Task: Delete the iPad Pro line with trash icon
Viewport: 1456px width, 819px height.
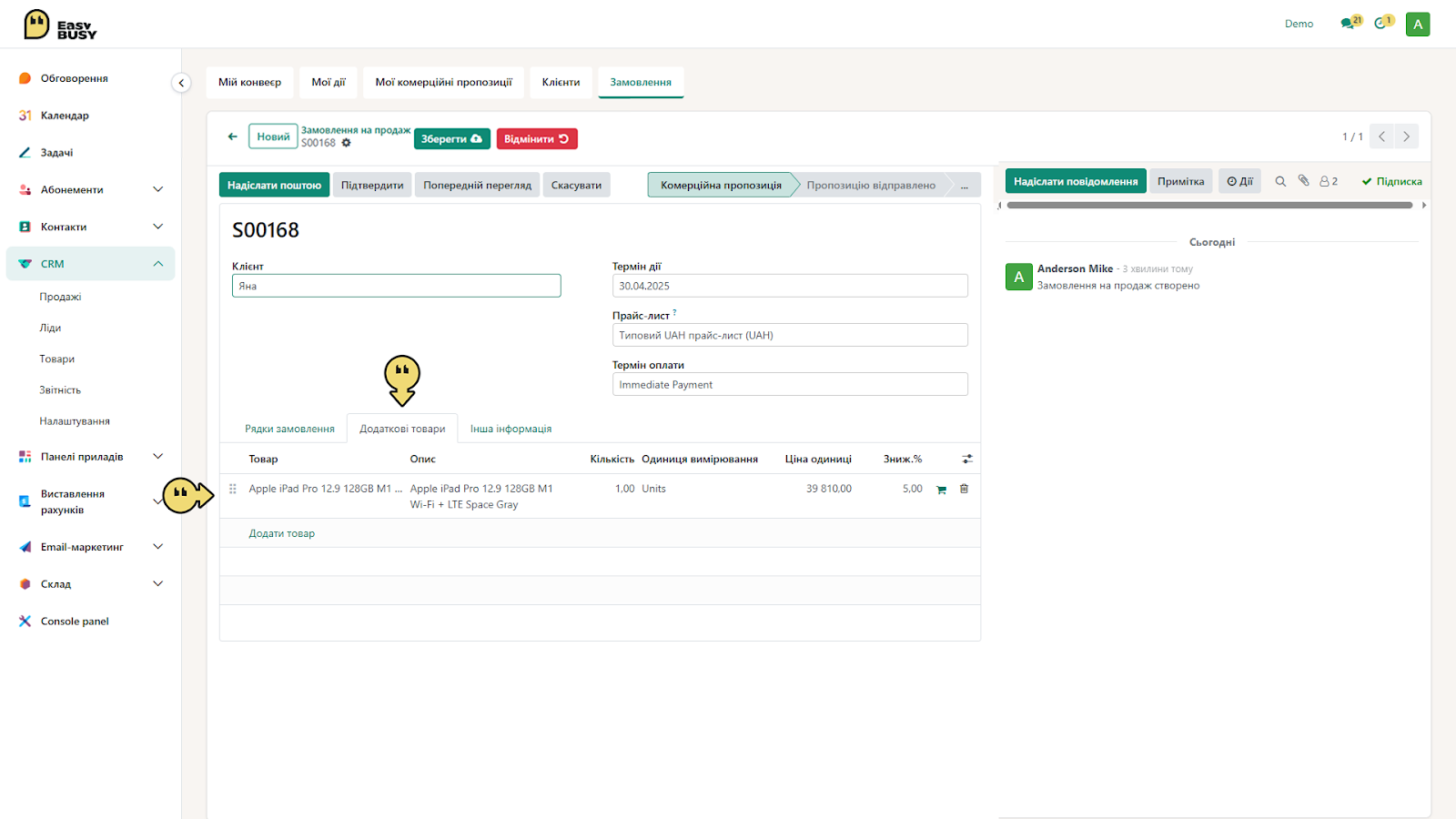Action: 964,489
